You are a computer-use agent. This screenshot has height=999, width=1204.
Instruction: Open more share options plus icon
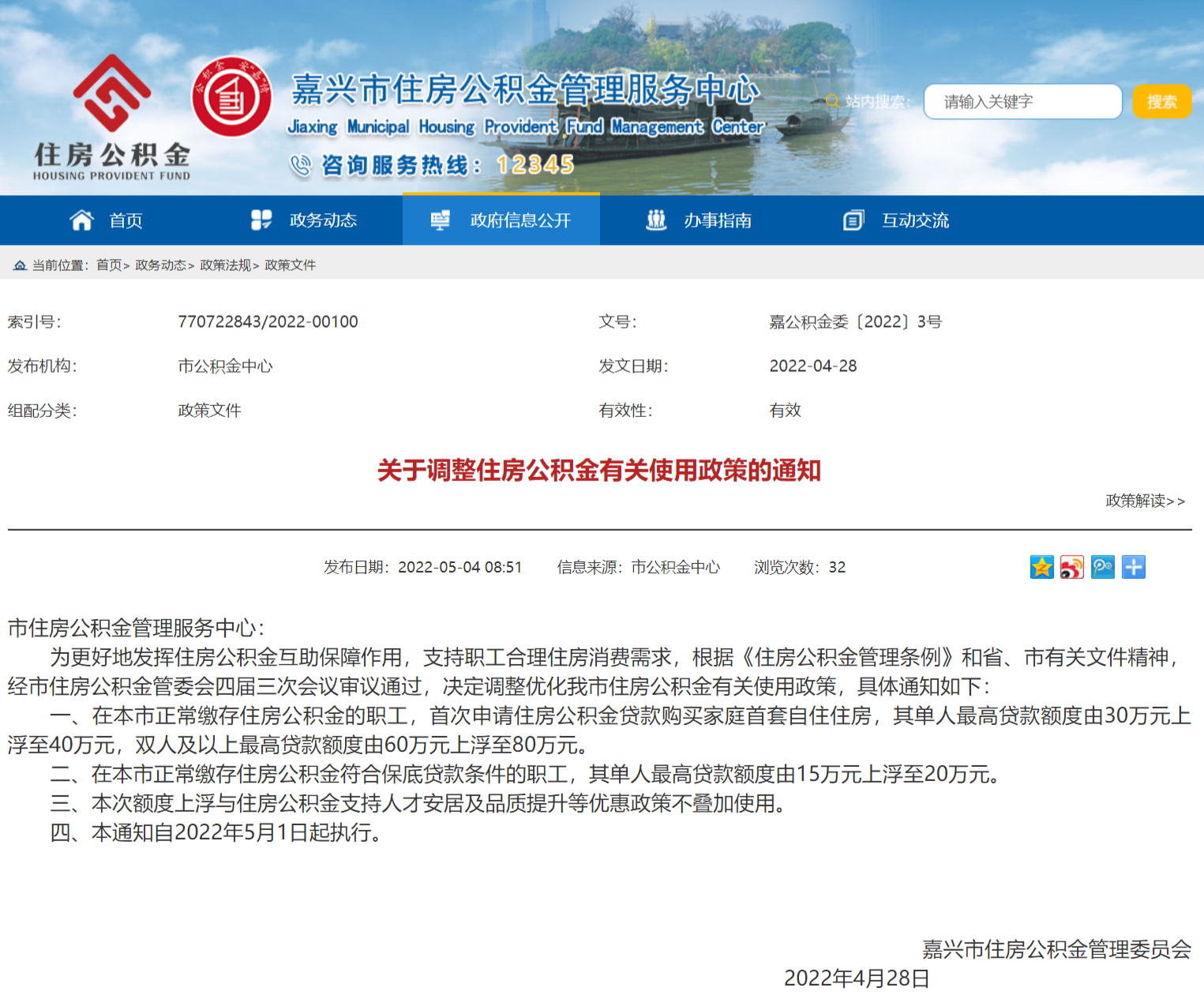1134,567
